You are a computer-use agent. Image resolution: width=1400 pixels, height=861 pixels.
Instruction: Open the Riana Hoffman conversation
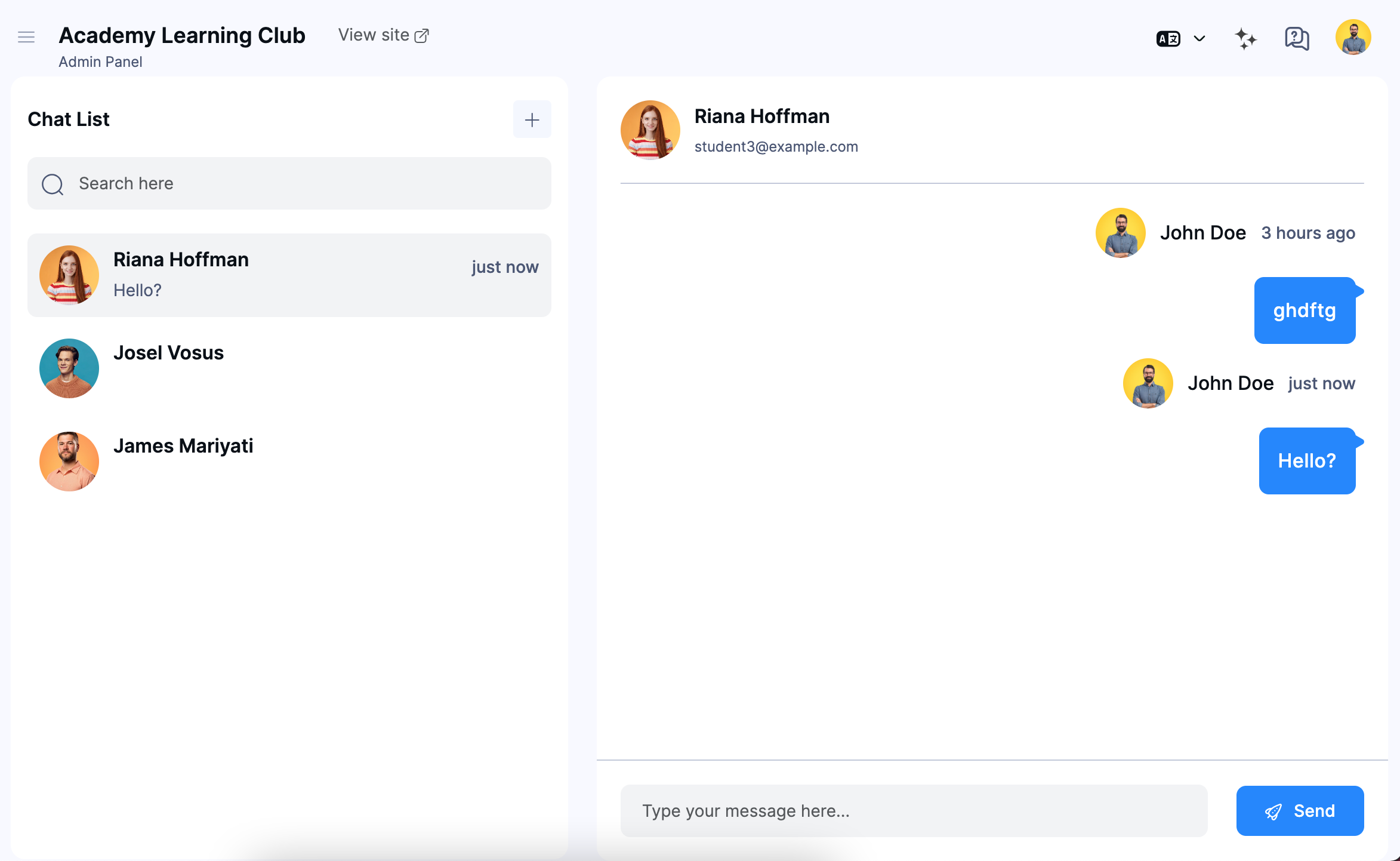click(289, 275)
